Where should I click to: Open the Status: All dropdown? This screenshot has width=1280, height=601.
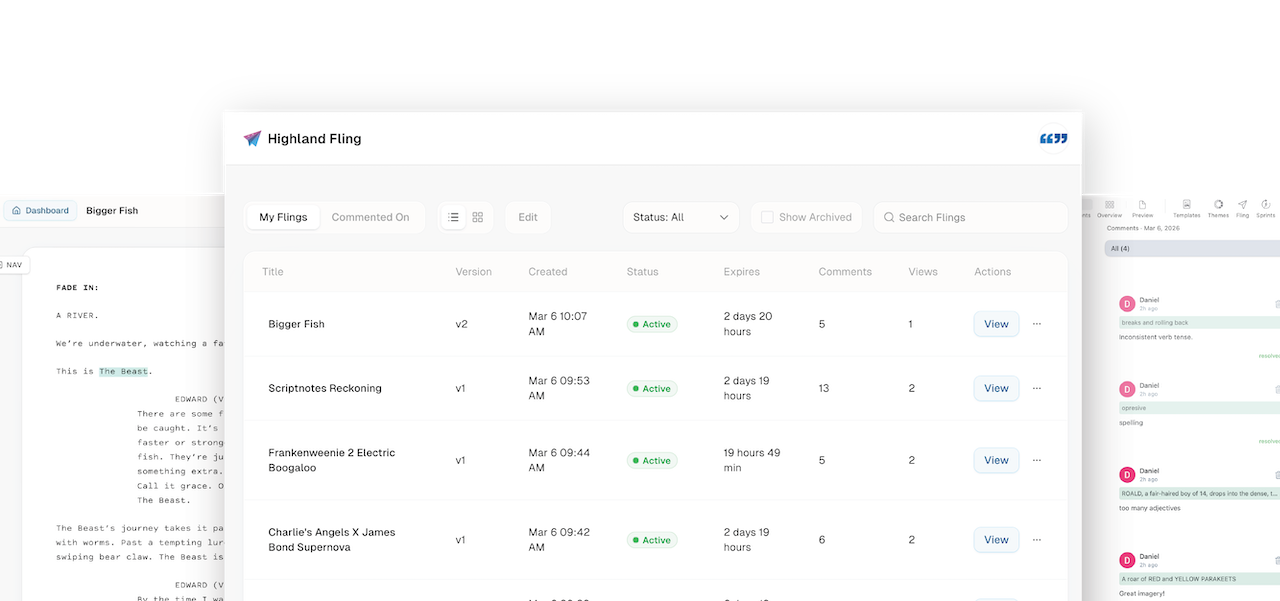click(x=681, y=216)
